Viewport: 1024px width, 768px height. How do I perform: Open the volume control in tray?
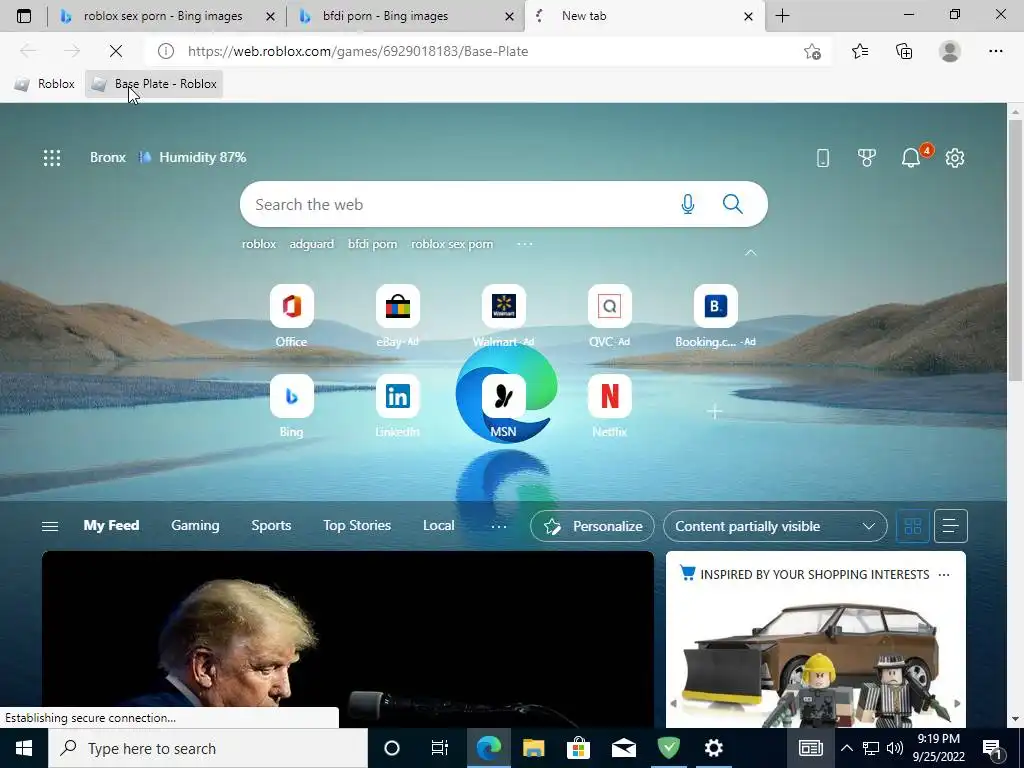tap(895, 748)
